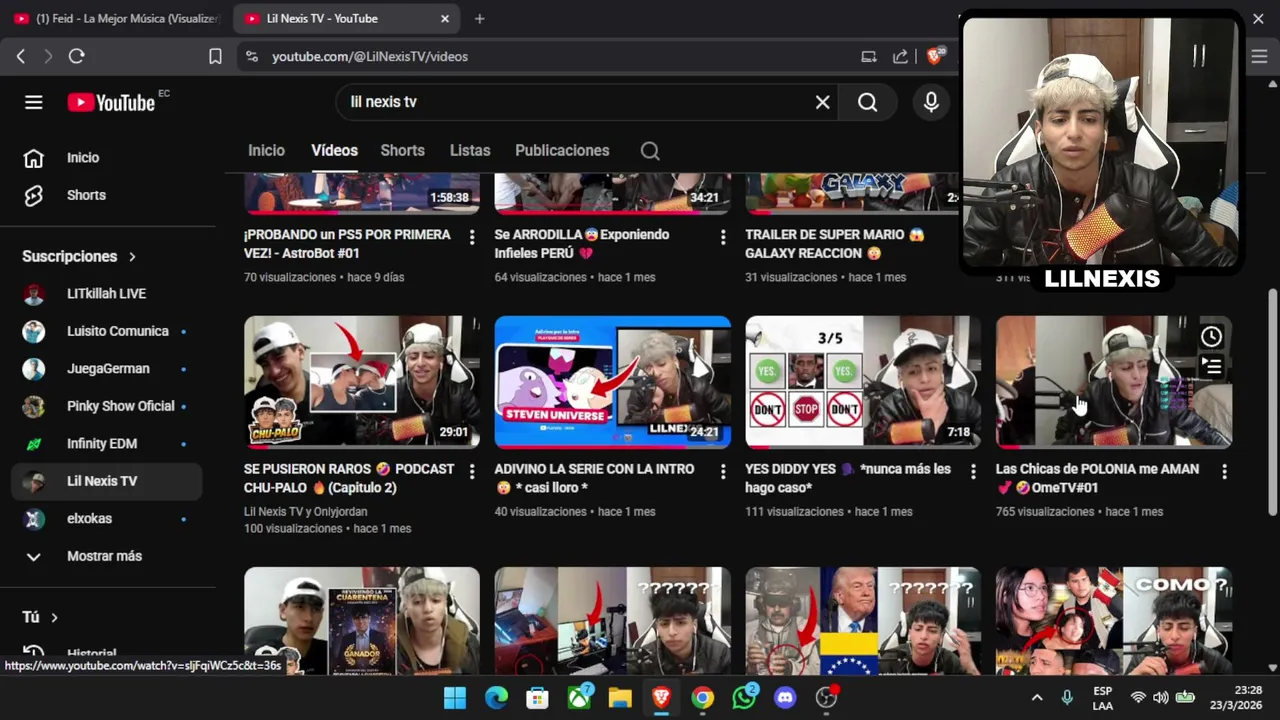Click the Brave Shields lion icon
Image resolution: width=1280 pixels, height=720 pixels.
pos(934,57)
